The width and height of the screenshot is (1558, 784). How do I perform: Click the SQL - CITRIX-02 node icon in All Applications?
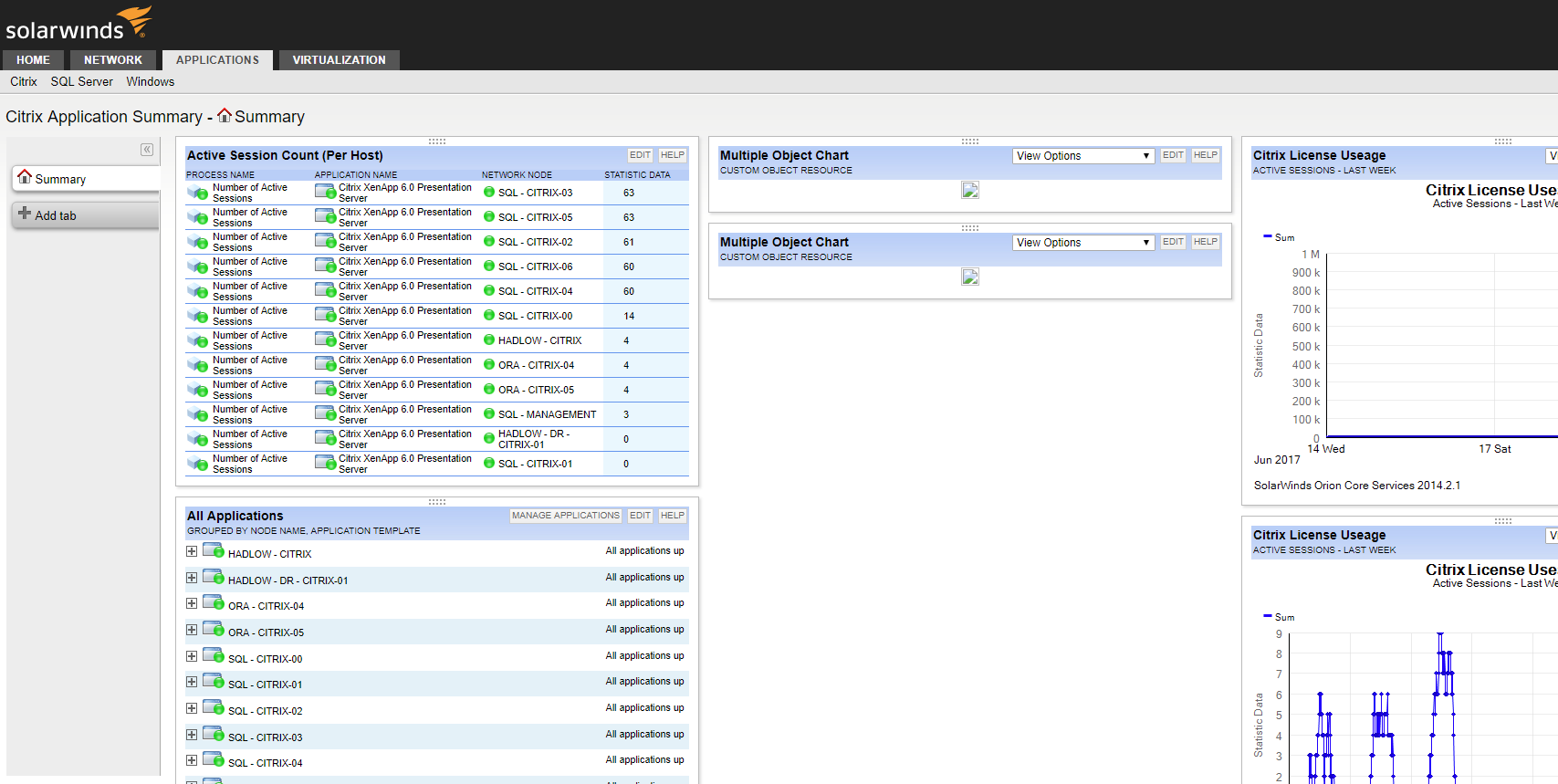pyautogui.click(x=214, y=707)
